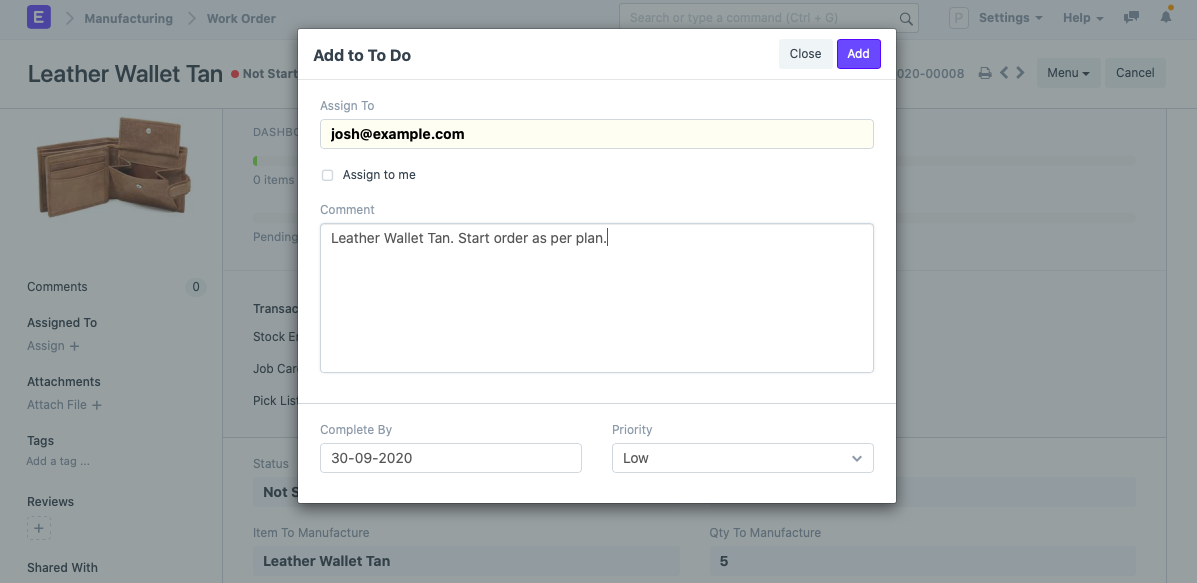Click the add review plus icon
This screenshot has height=583, width=1197.
pyautogui.click(x=39, y=528)
